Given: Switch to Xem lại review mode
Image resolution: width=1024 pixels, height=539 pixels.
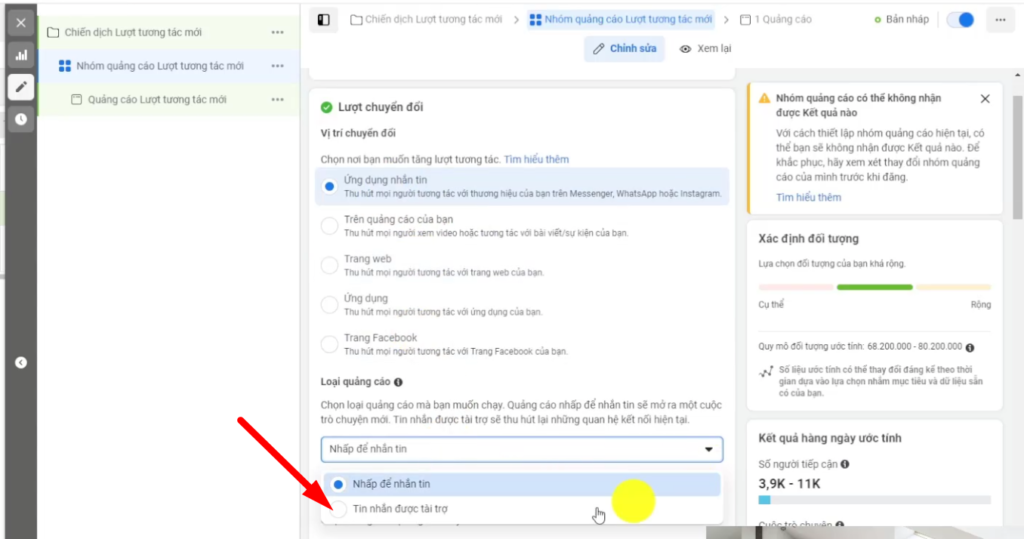Looking at the screenshot, I should pyautogui.click(x=705, y=48).
